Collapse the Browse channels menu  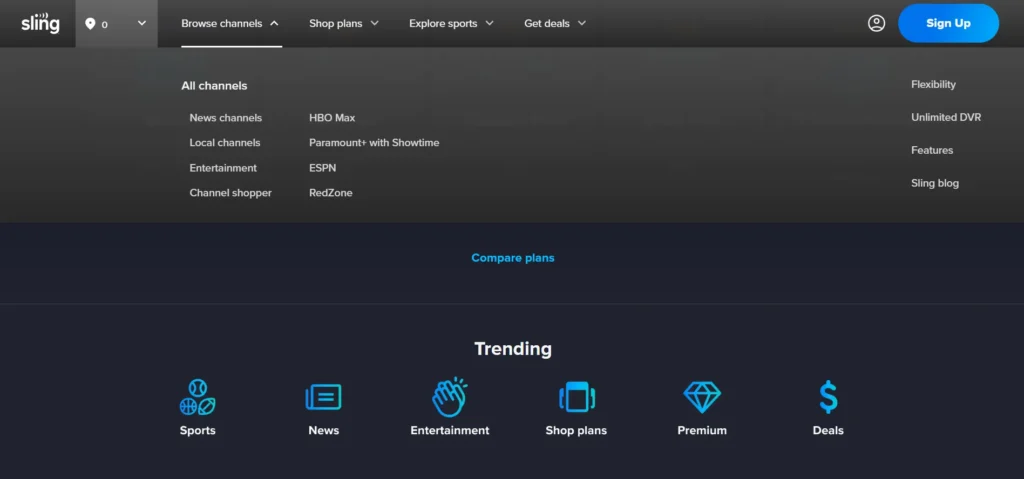[230, 23]
